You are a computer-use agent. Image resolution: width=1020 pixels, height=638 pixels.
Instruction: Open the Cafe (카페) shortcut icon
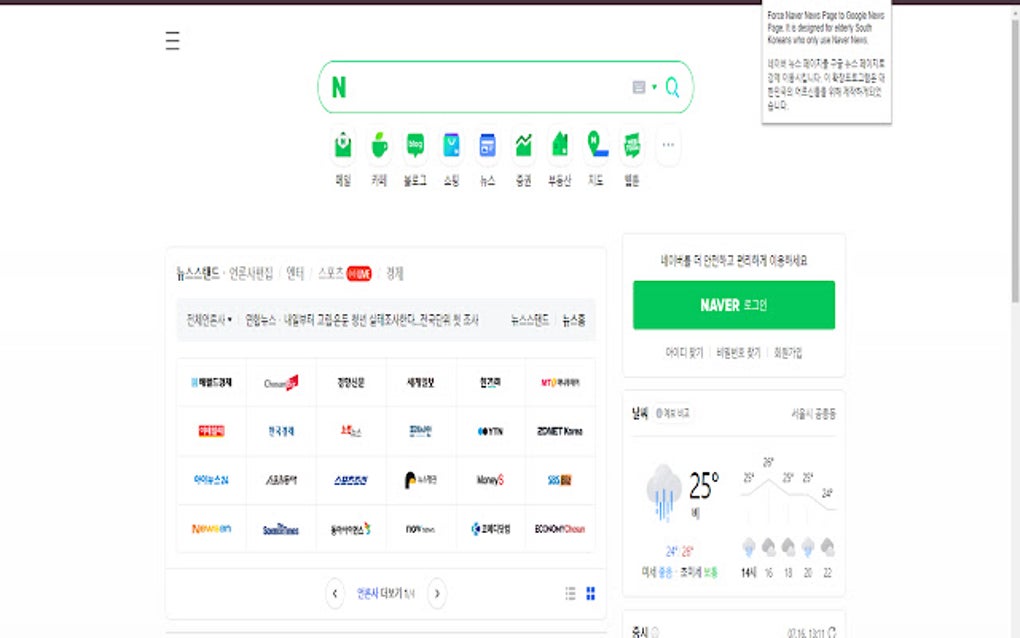[x=379, y=145]
